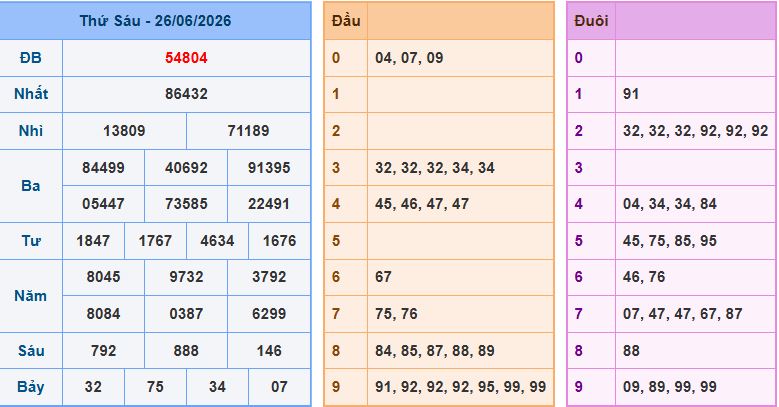Select Đầu row 0 values 04, 07, 09
The width and height of the screenshot is (779, 407).
[409, 58]
